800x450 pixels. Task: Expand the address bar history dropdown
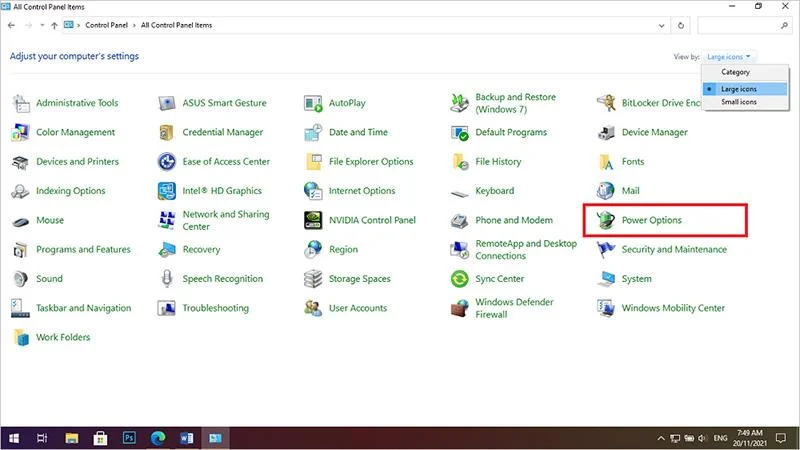click(661, 26)
